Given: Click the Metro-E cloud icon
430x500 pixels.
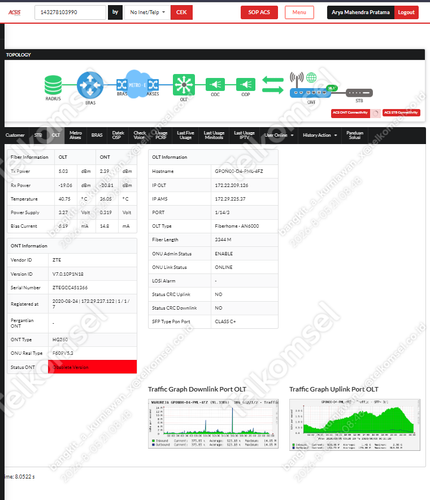Looking at the screenshot, I should 137,84.
